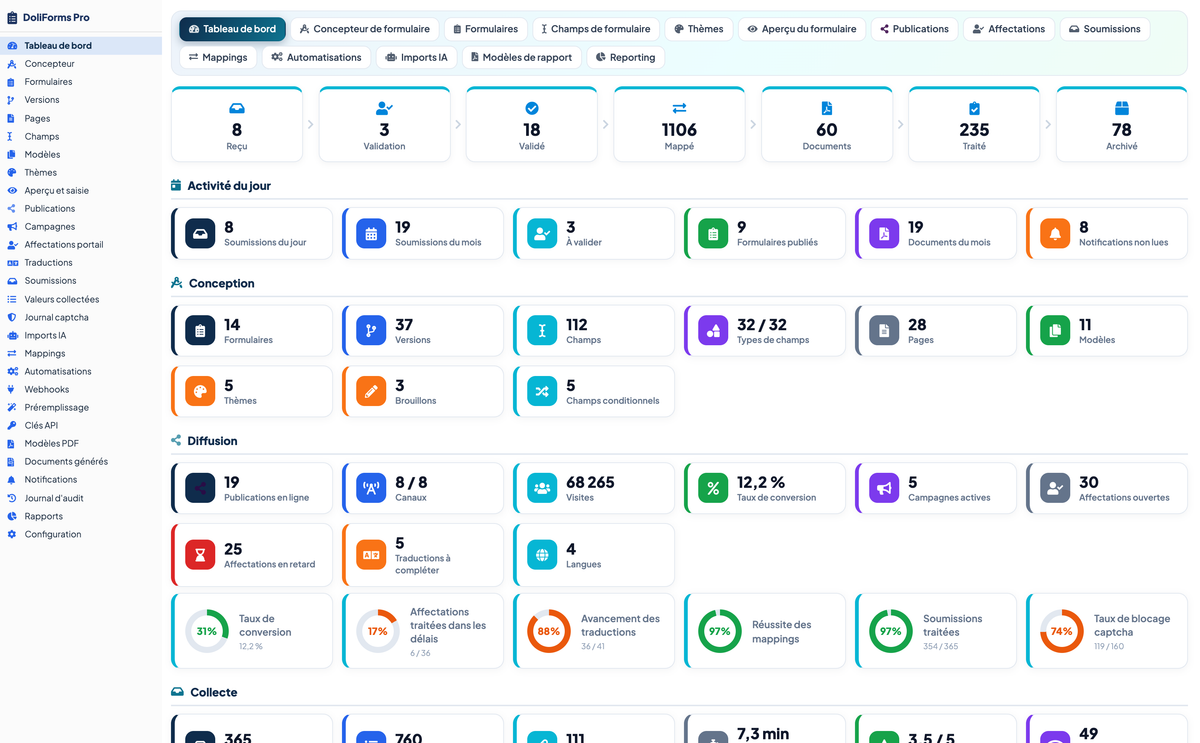Click the Brouillons pencil icon
The width and height of the screenshot is (1200, 743).
coord(371,392)
